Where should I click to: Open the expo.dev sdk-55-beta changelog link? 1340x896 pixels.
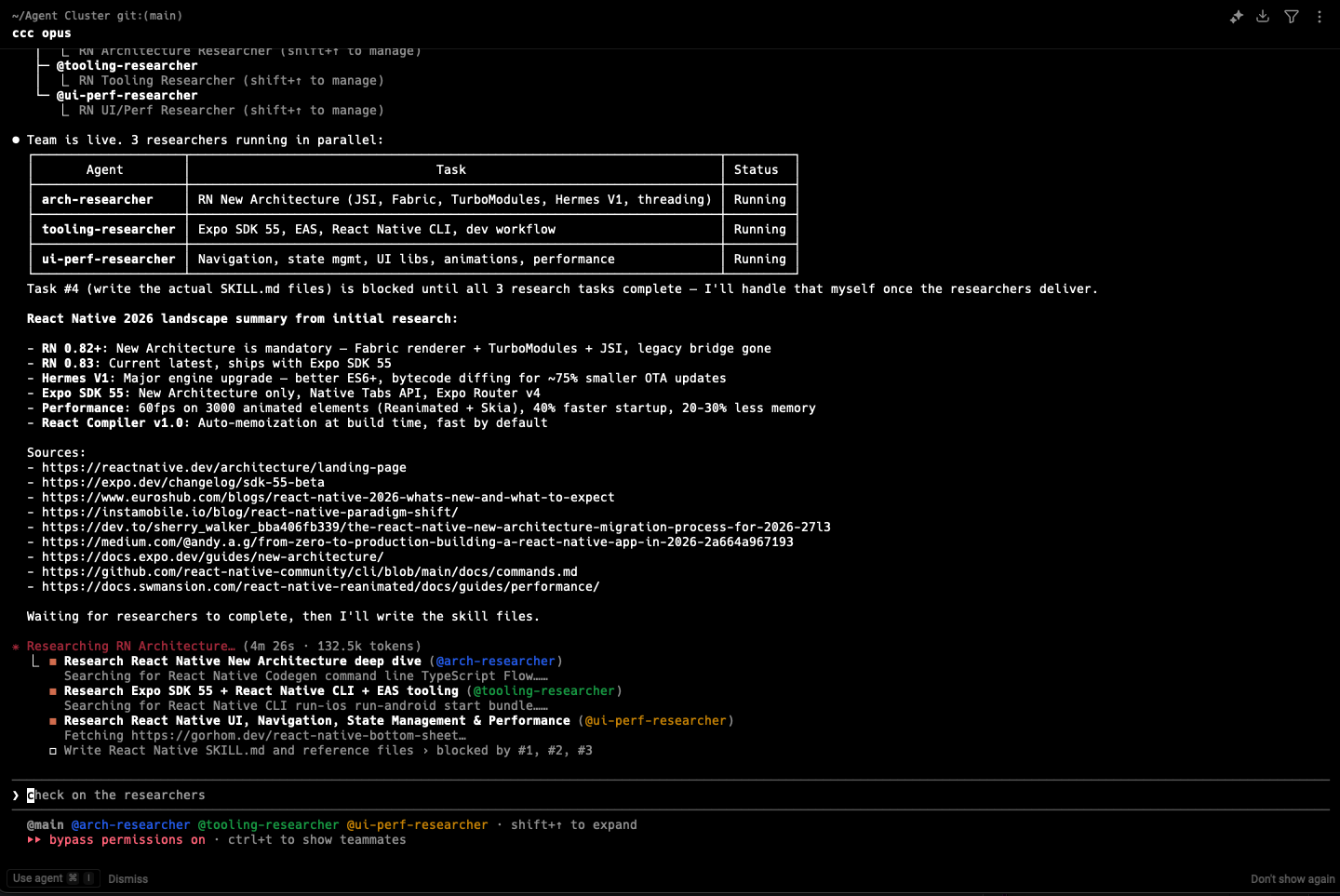[182, 483]
